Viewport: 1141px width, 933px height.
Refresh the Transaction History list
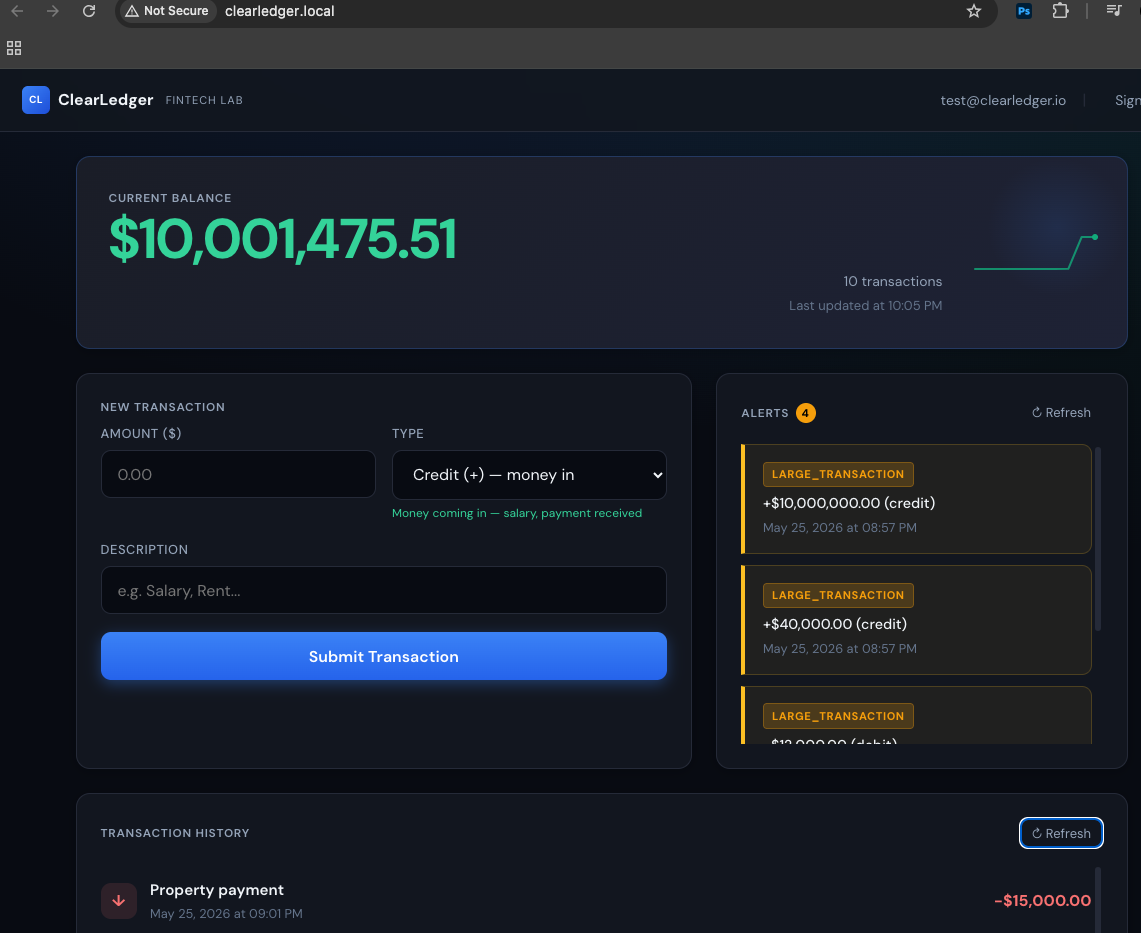tap(1061, 833)
